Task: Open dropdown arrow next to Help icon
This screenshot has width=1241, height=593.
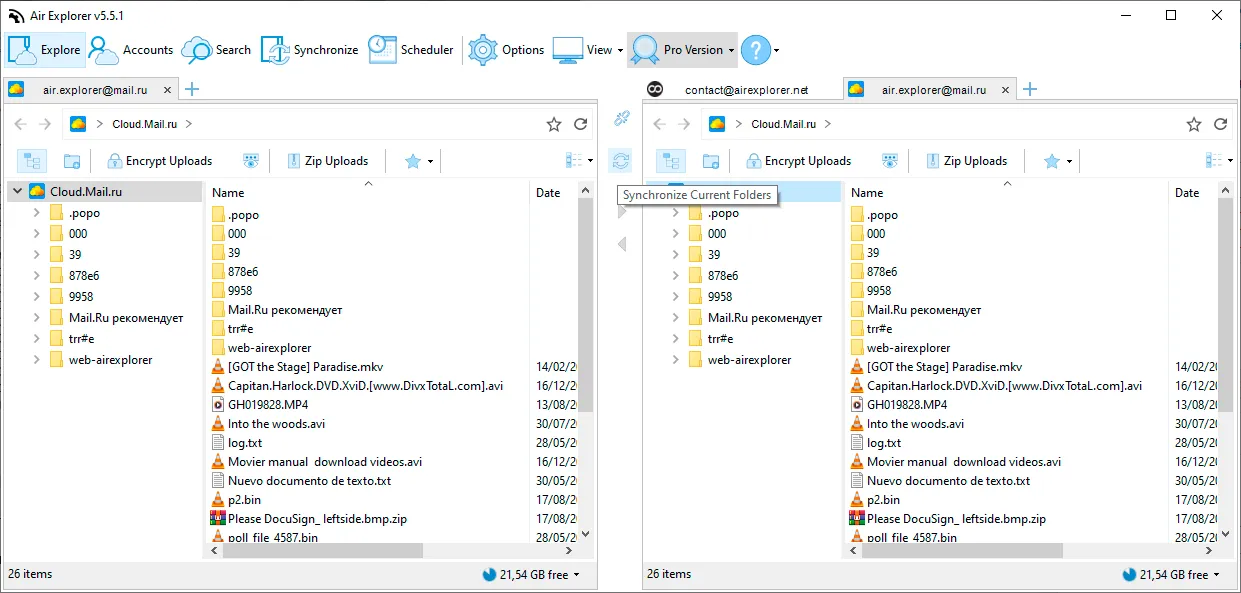Action: (776, 50)
